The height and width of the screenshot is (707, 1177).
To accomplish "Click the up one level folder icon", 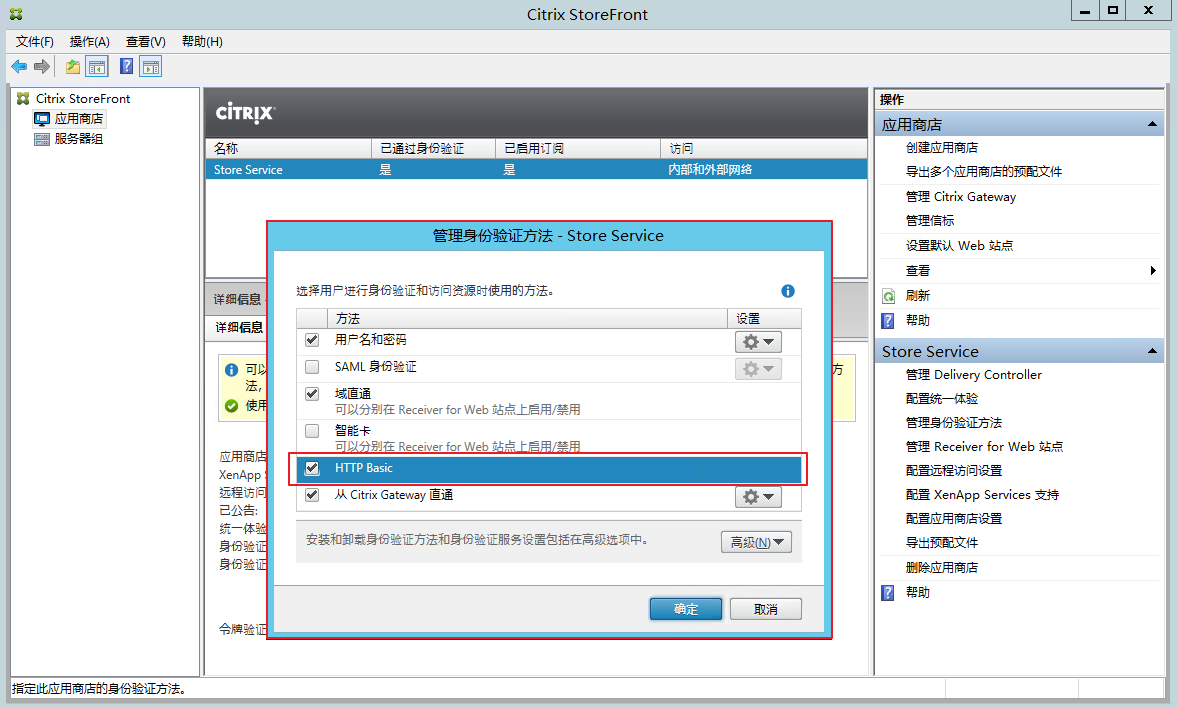I will (72, 67).
